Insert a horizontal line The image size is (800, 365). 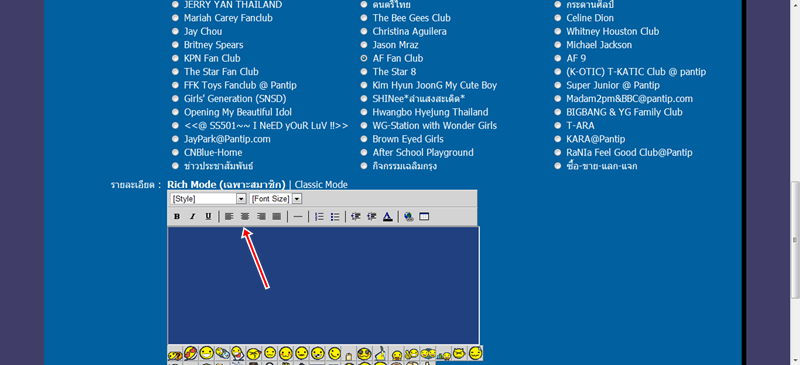298,216
